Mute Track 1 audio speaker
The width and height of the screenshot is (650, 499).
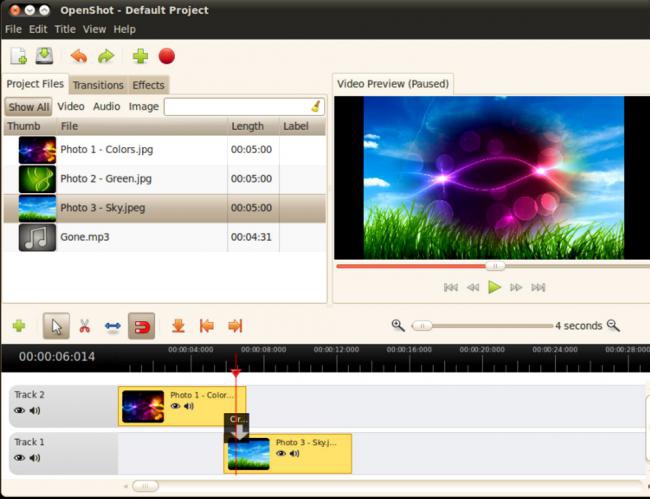click(x=35, y=458)
